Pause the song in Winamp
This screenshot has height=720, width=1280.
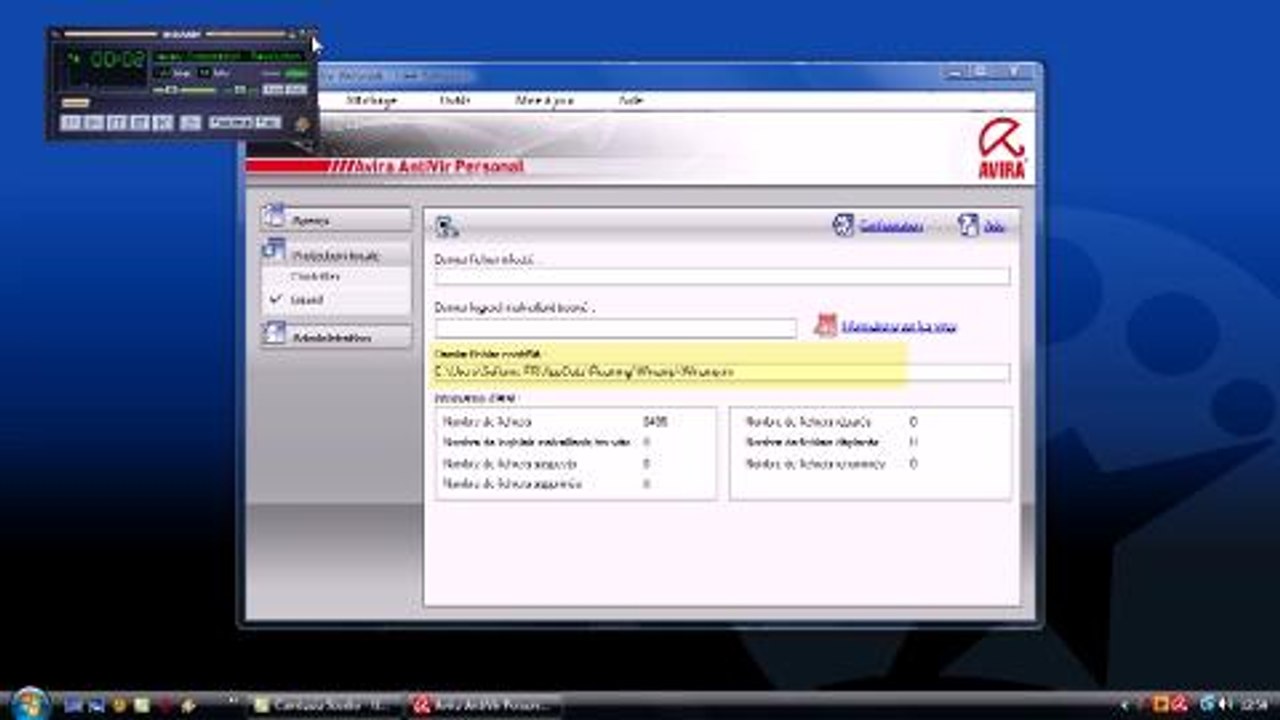pos(116,123)
